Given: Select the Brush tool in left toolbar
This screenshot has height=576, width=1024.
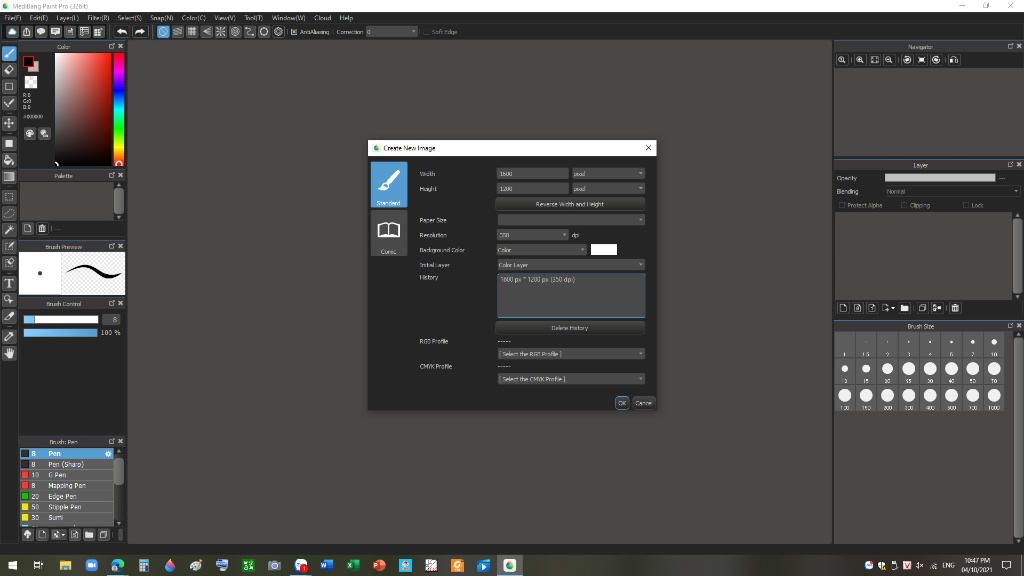Looking at the screenshot, I should coord(9,54).
